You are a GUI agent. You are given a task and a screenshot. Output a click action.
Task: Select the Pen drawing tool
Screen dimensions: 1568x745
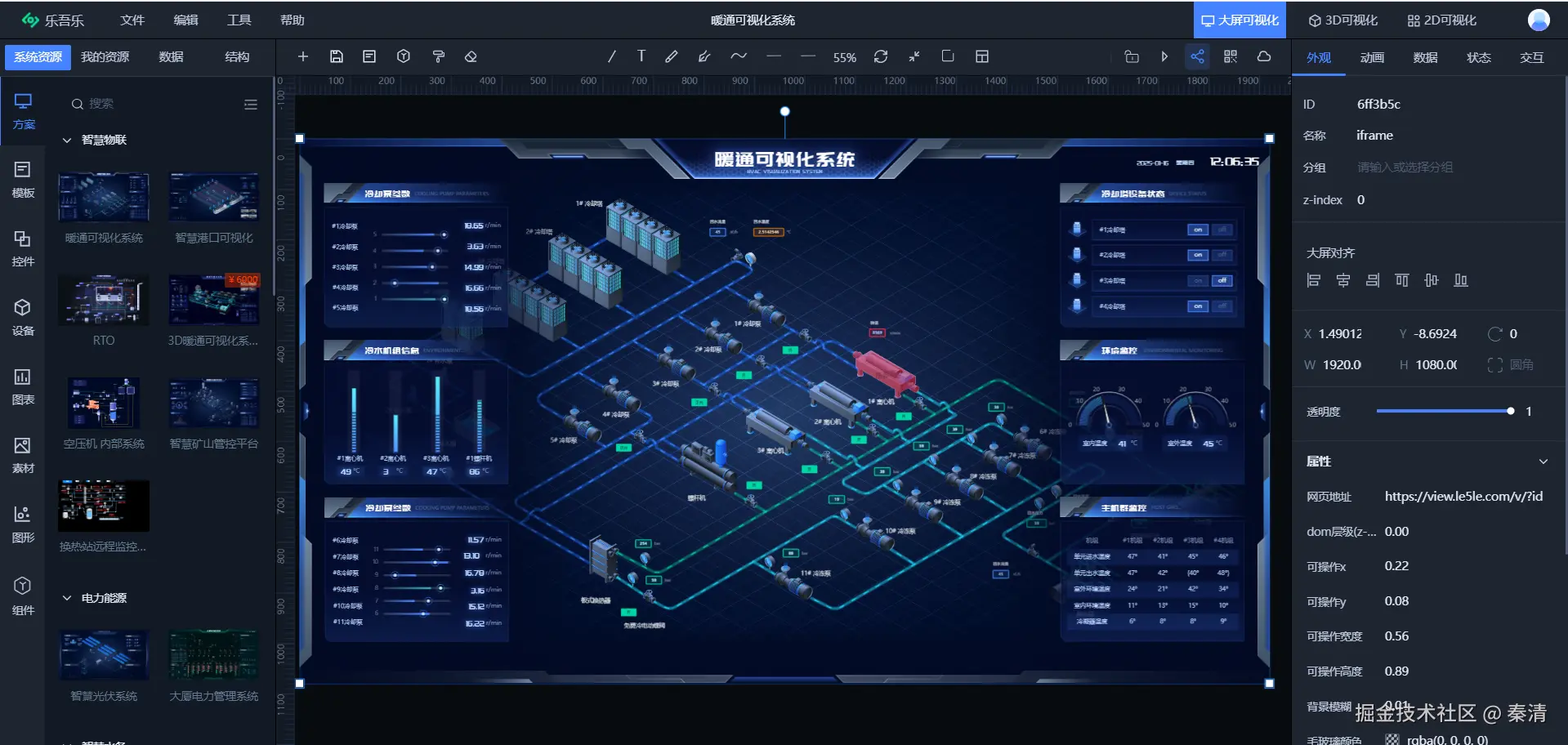[672, 56]
